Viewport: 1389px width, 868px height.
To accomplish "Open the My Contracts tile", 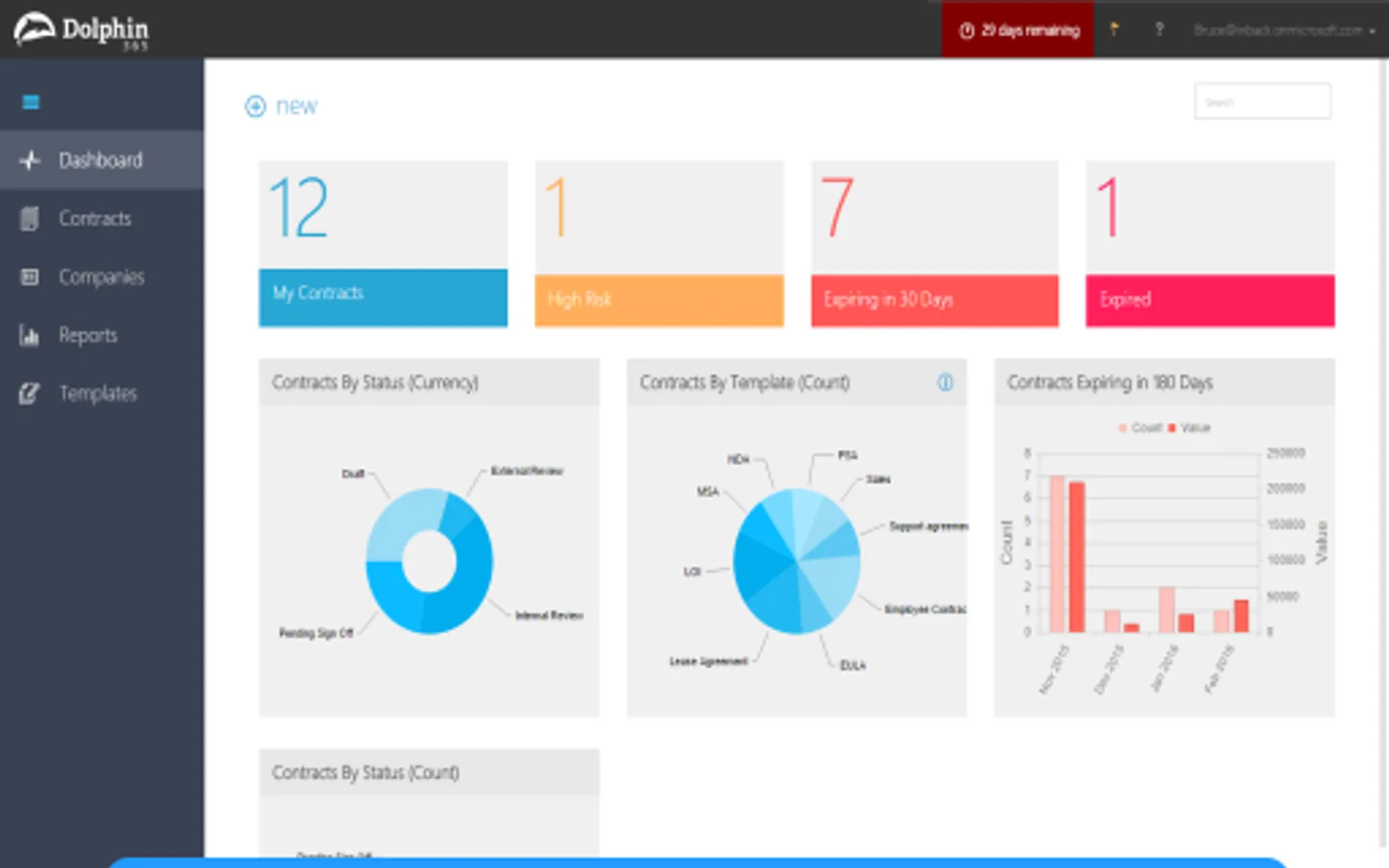I will coord(383,244).
